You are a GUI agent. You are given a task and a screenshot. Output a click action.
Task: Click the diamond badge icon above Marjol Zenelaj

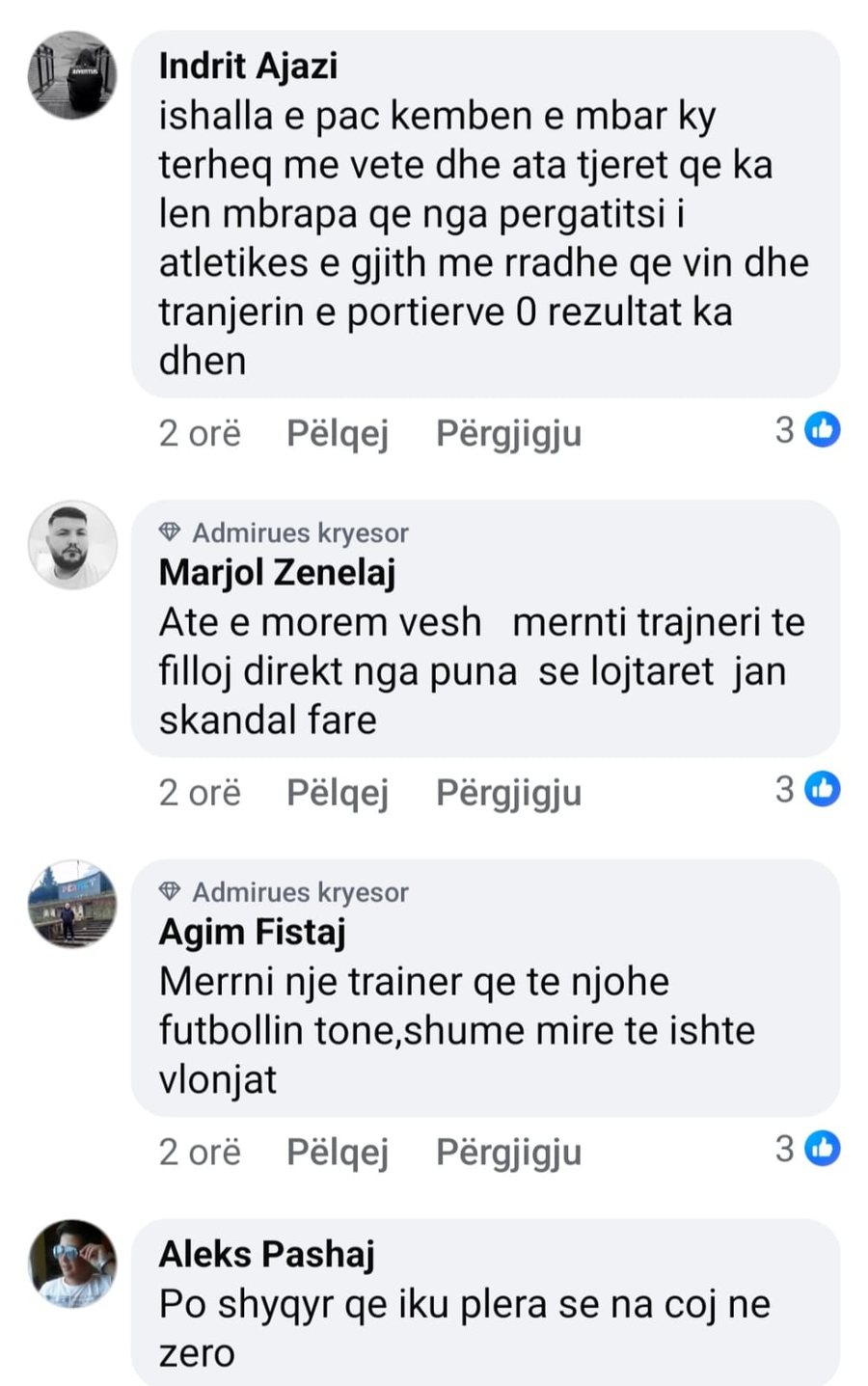coord(171,532)
